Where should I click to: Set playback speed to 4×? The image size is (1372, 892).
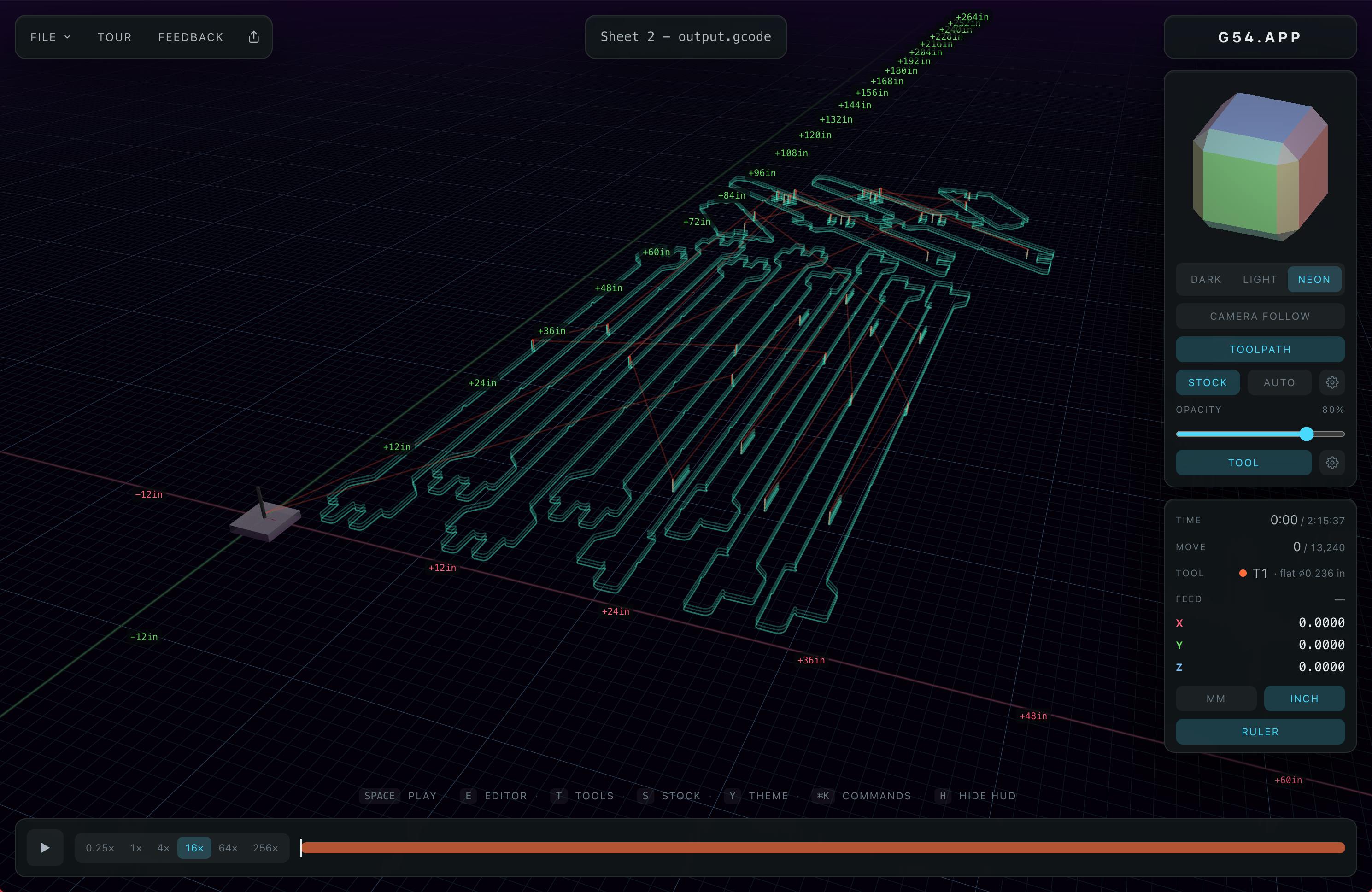click(x=163, y=848)
